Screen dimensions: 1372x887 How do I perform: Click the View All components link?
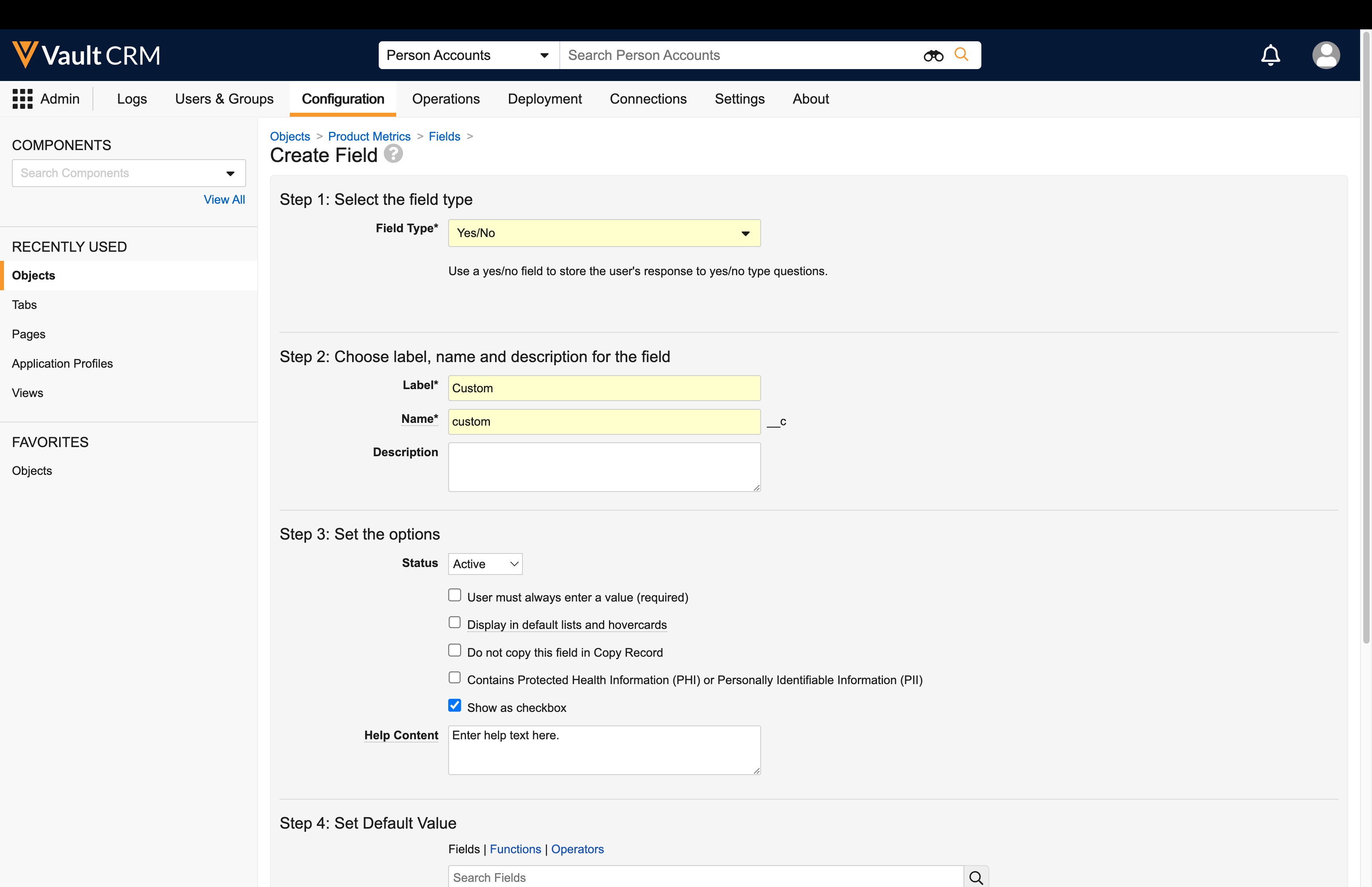[x=224, y=199]
